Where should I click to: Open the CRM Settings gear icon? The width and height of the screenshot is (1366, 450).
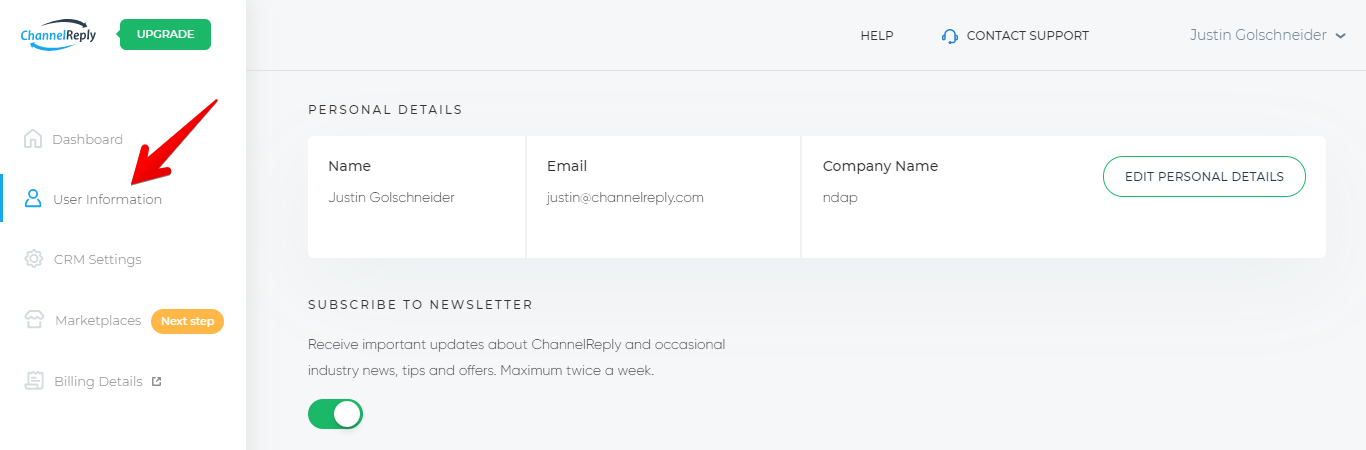[x=33, y=259]
